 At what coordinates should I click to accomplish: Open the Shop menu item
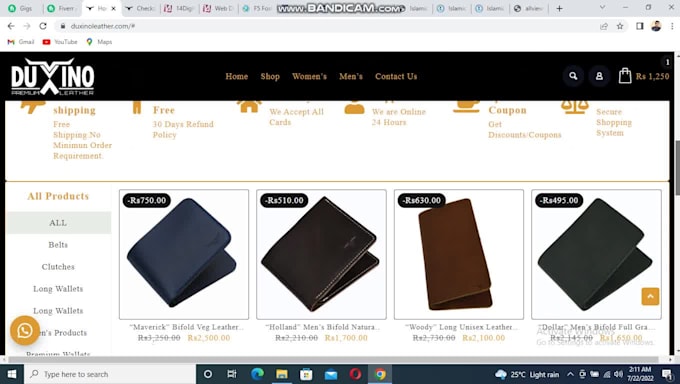click(x=270, y=76)
